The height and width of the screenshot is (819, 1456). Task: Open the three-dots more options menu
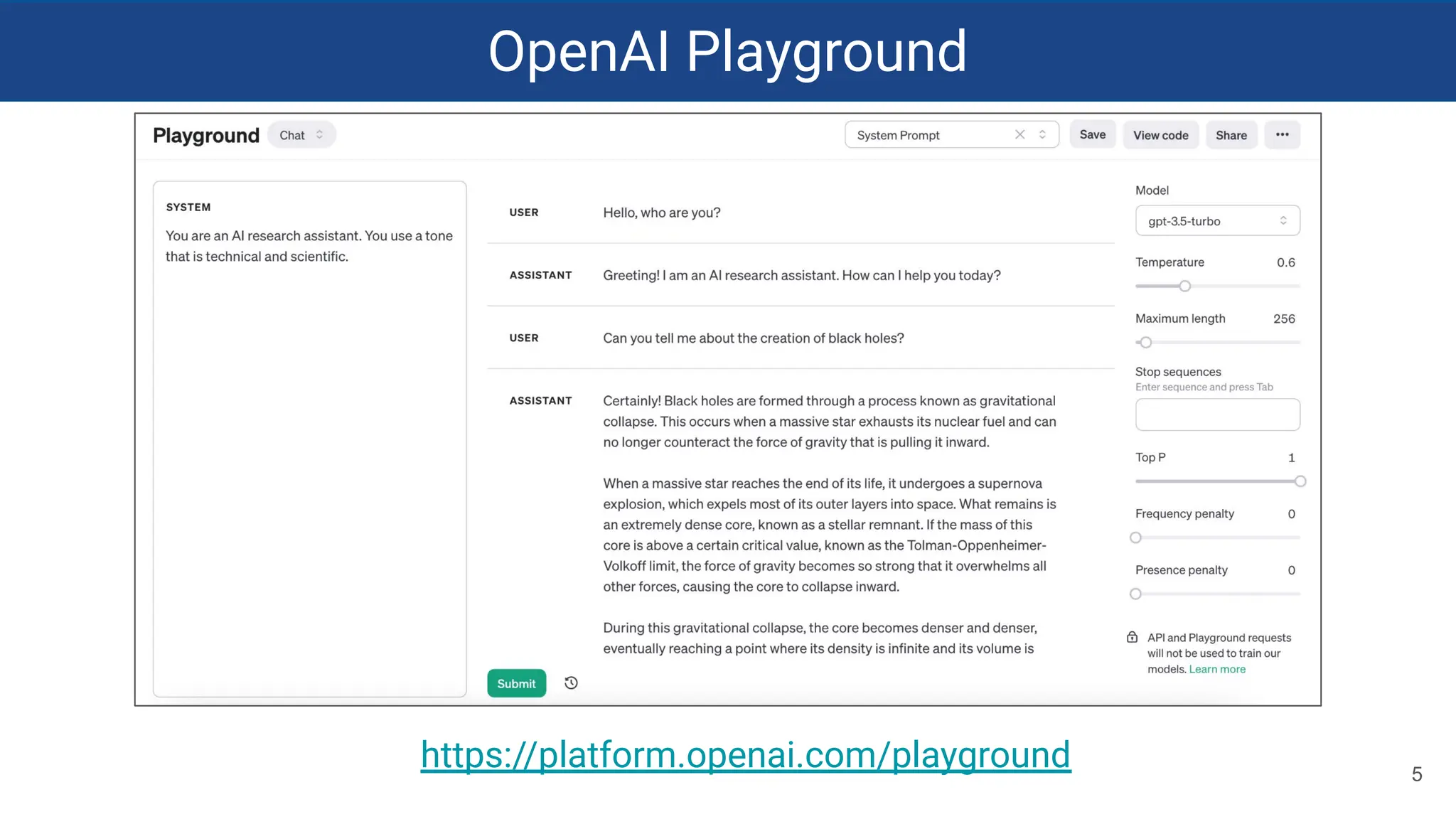pyautogui.click(x=1282, y=134)
